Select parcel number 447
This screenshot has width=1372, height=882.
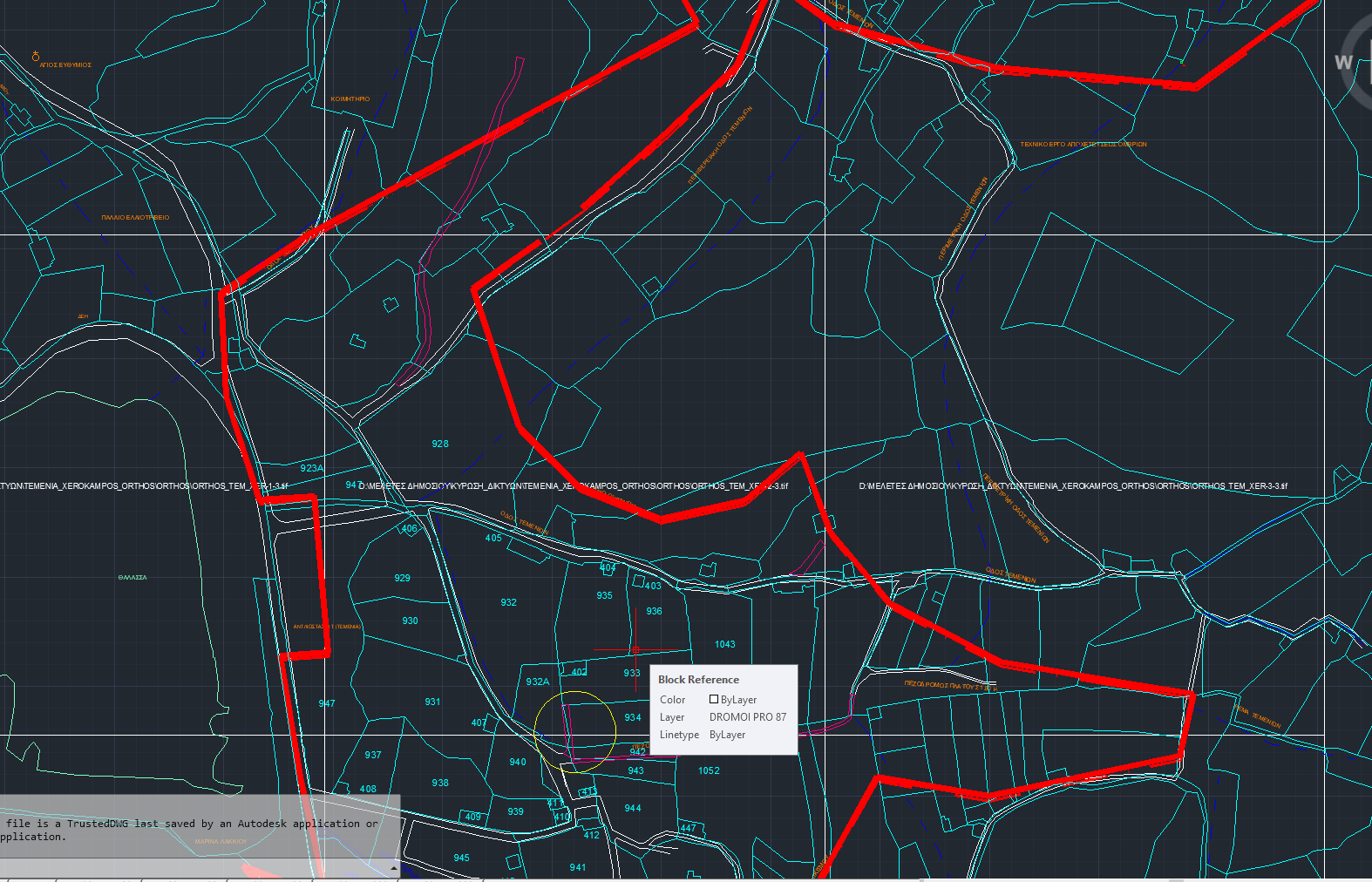tap(689, 828)
